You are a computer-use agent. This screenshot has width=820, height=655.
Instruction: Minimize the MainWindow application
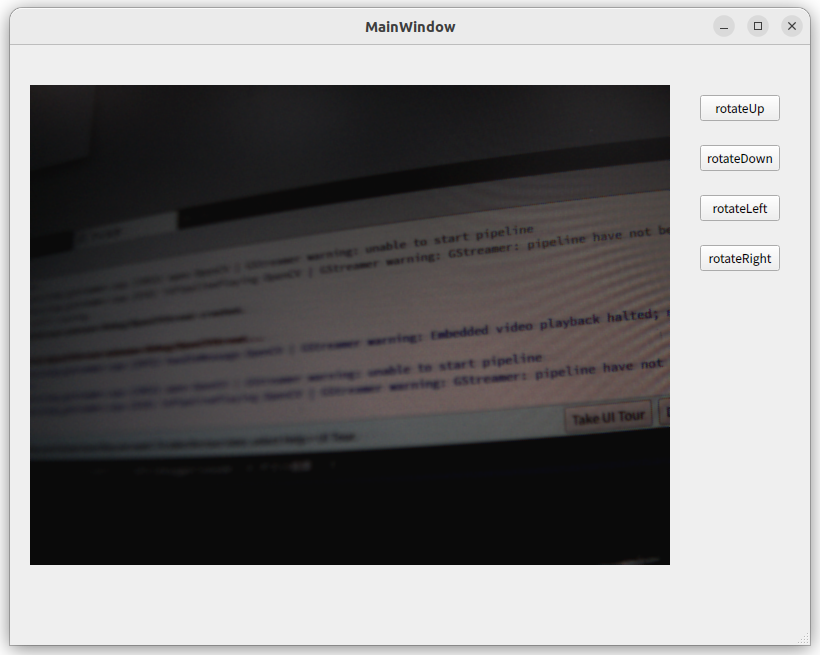coord(723,26)
